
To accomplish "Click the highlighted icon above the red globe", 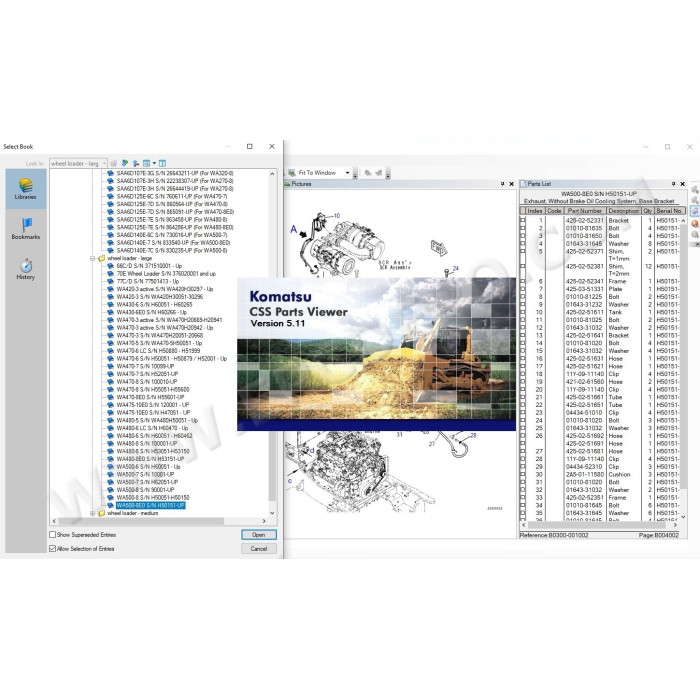I will pos(695,211).
